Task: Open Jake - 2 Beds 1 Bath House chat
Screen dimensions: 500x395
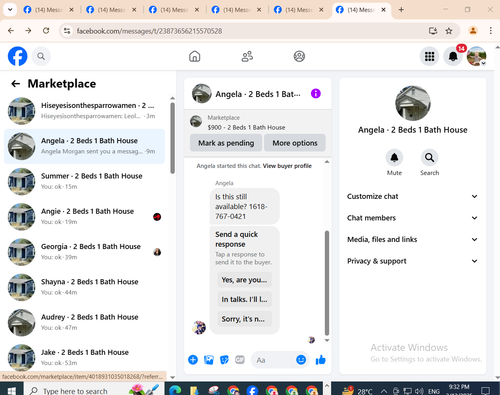Action: click(x=84, y=357)
